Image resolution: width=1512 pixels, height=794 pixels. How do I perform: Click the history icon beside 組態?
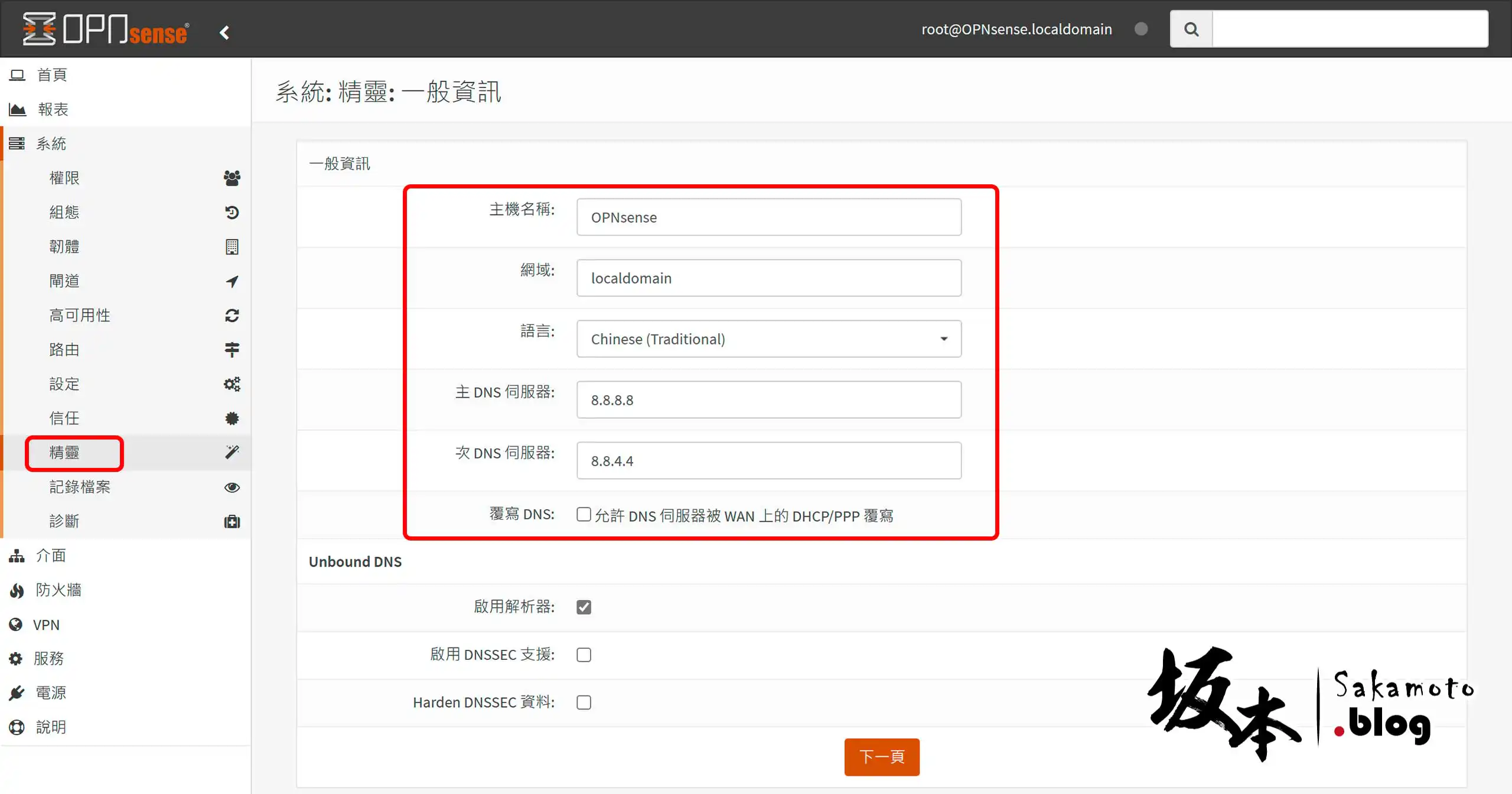coord(232,212)
